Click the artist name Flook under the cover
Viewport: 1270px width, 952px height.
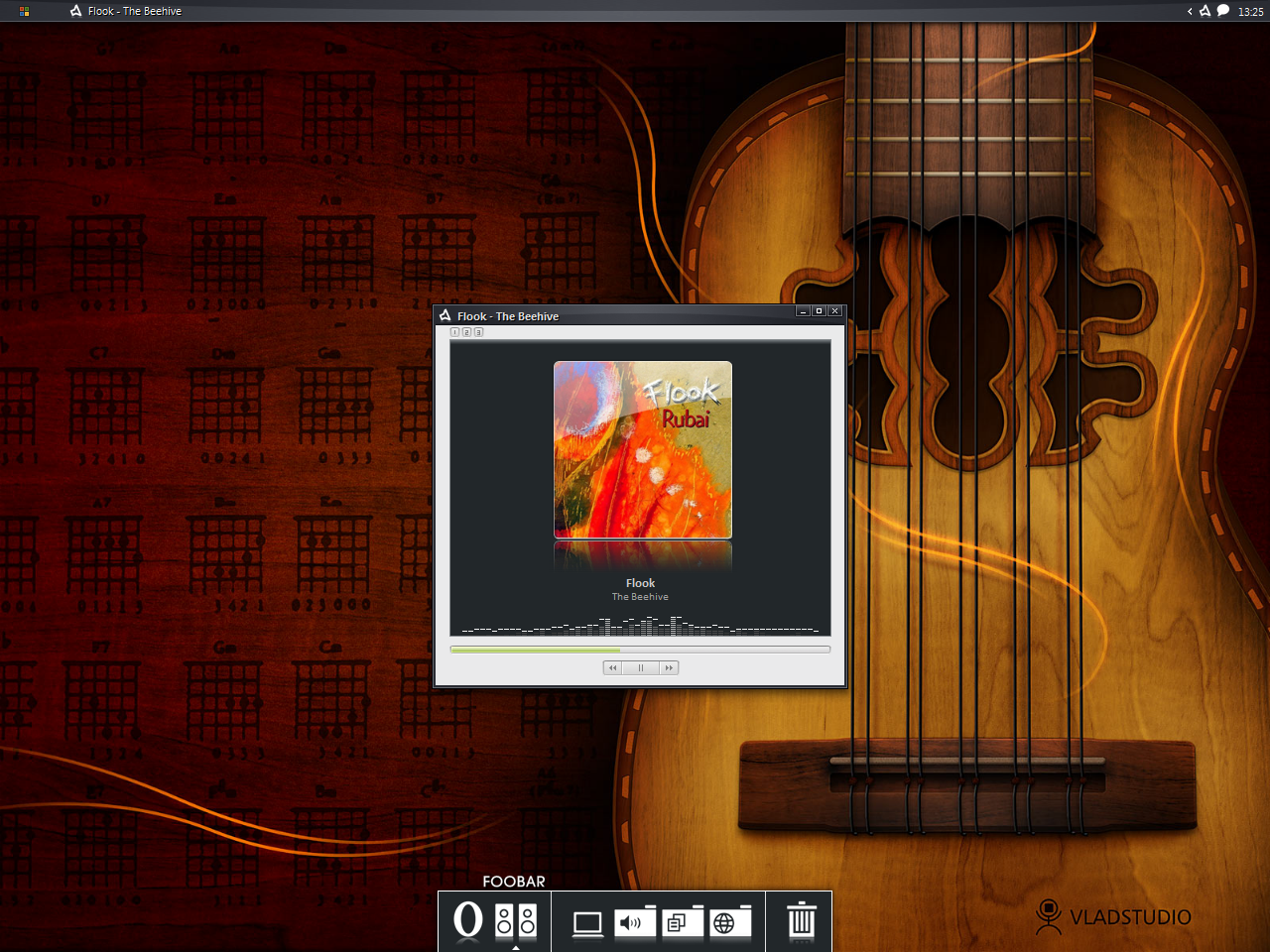tap(640, 583)
